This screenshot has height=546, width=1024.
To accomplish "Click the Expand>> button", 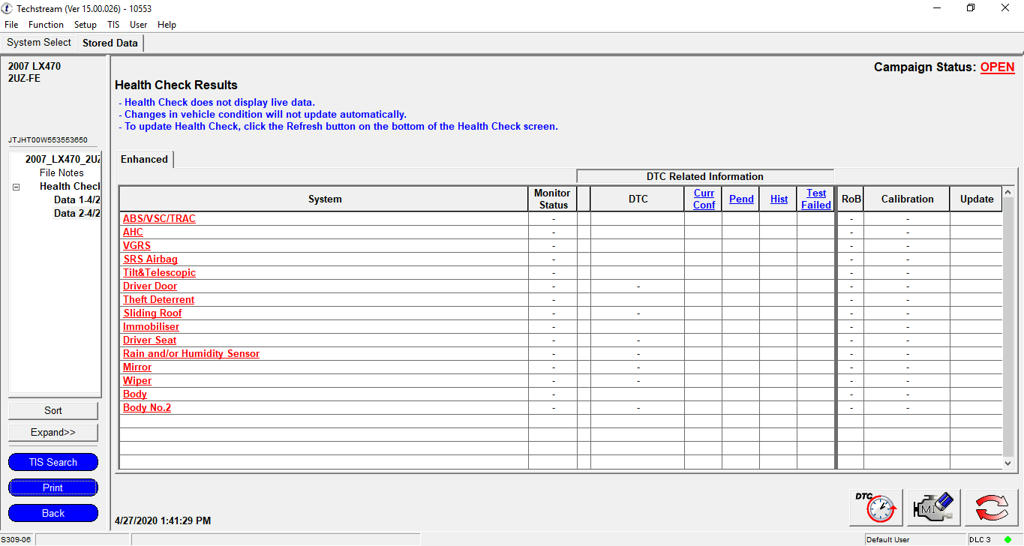I will point(53,432).
